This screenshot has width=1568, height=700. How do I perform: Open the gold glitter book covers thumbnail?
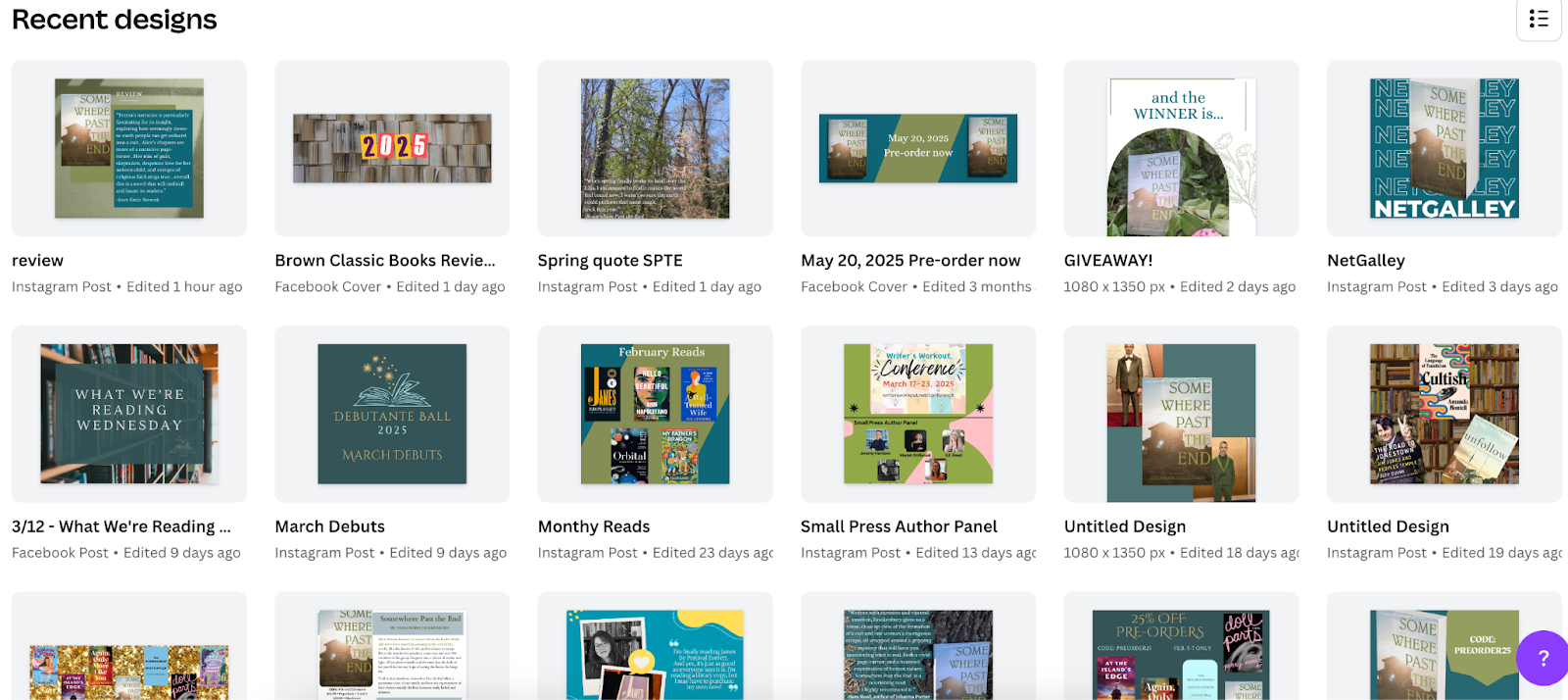point(129,646)
